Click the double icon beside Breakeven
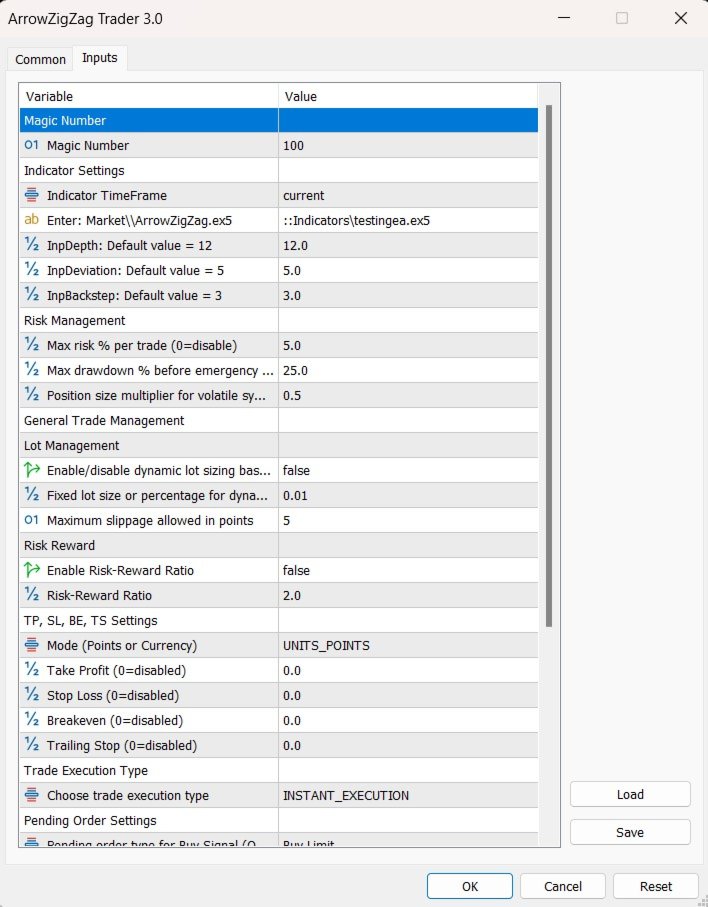The height and width of the screenshot is (907, 708). point(31,720)
